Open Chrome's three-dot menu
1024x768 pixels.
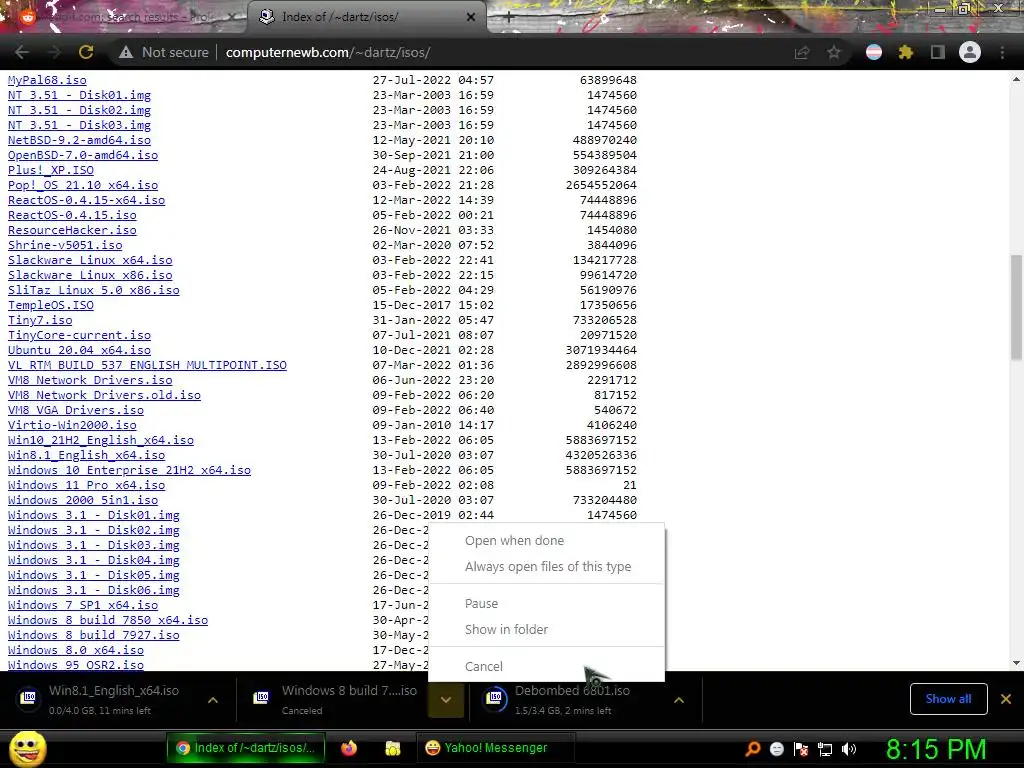[x=1002, y=52]
